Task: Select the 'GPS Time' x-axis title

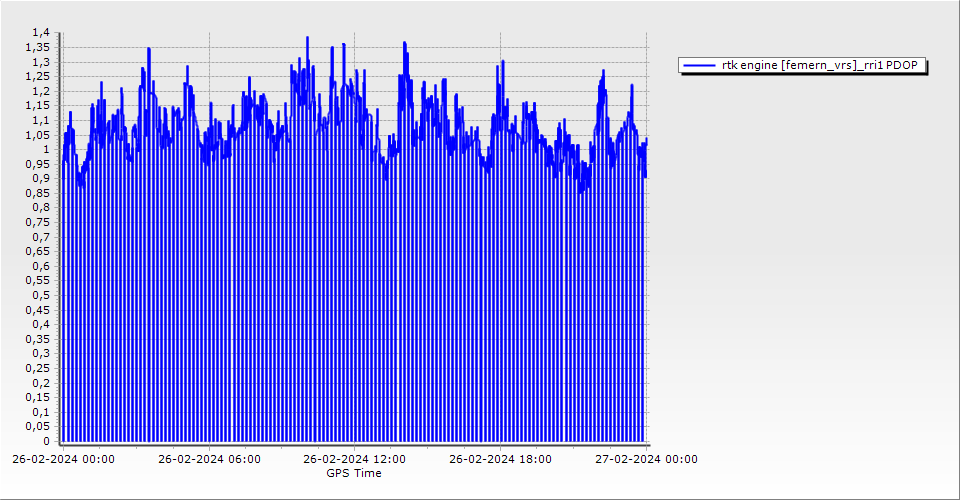Action: (354, 473)
